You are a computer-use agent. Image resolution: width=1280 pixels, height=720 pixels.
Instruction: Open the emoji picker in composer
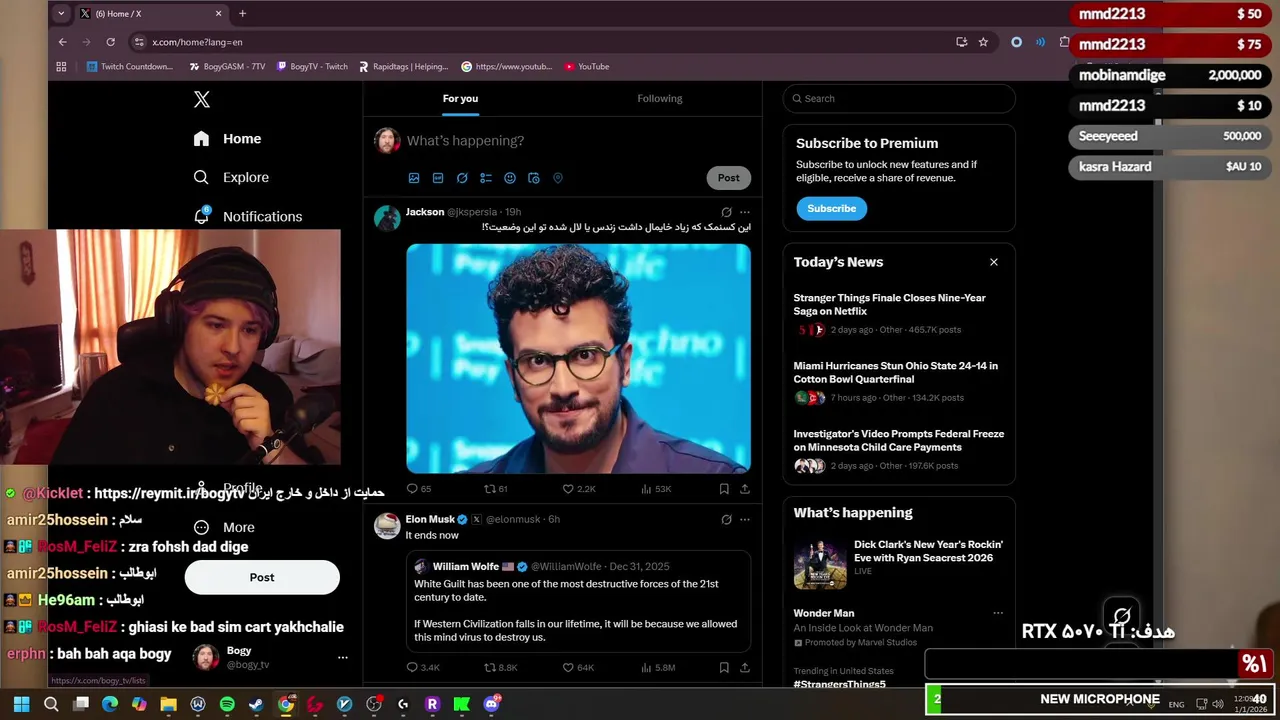coord(510,178)
